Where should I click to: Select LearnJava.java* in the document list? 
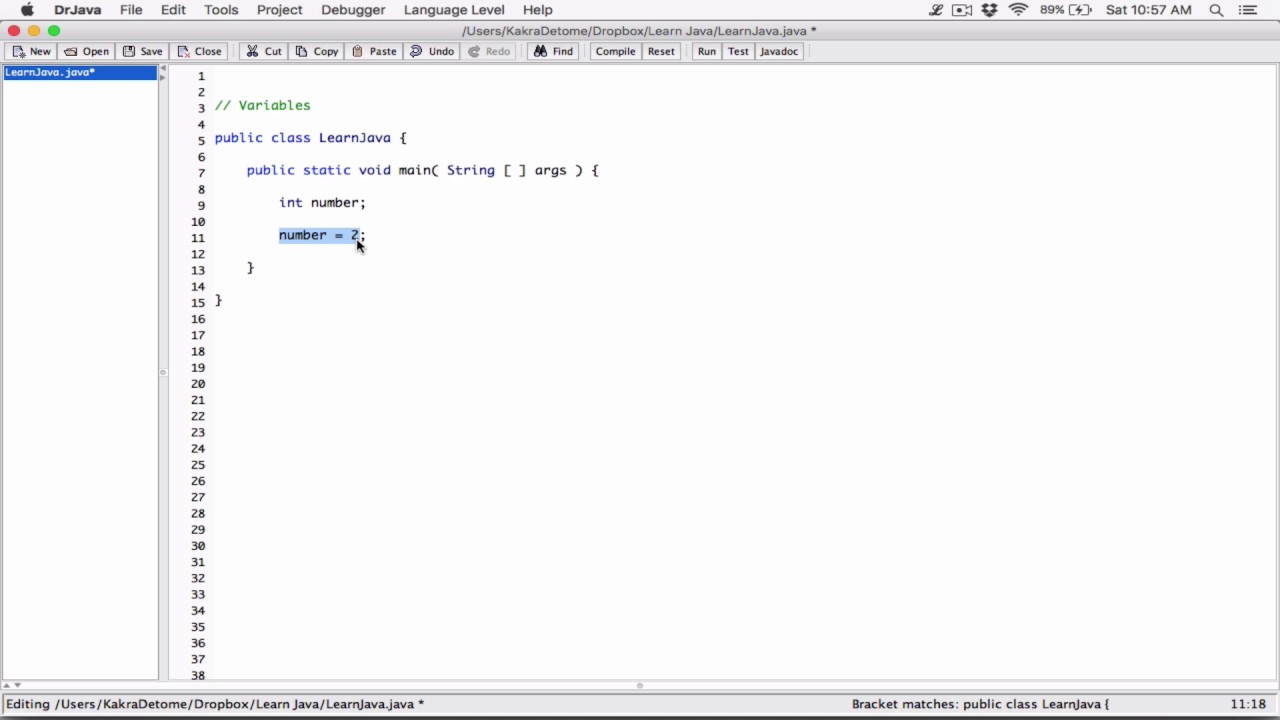coord(80,72)
